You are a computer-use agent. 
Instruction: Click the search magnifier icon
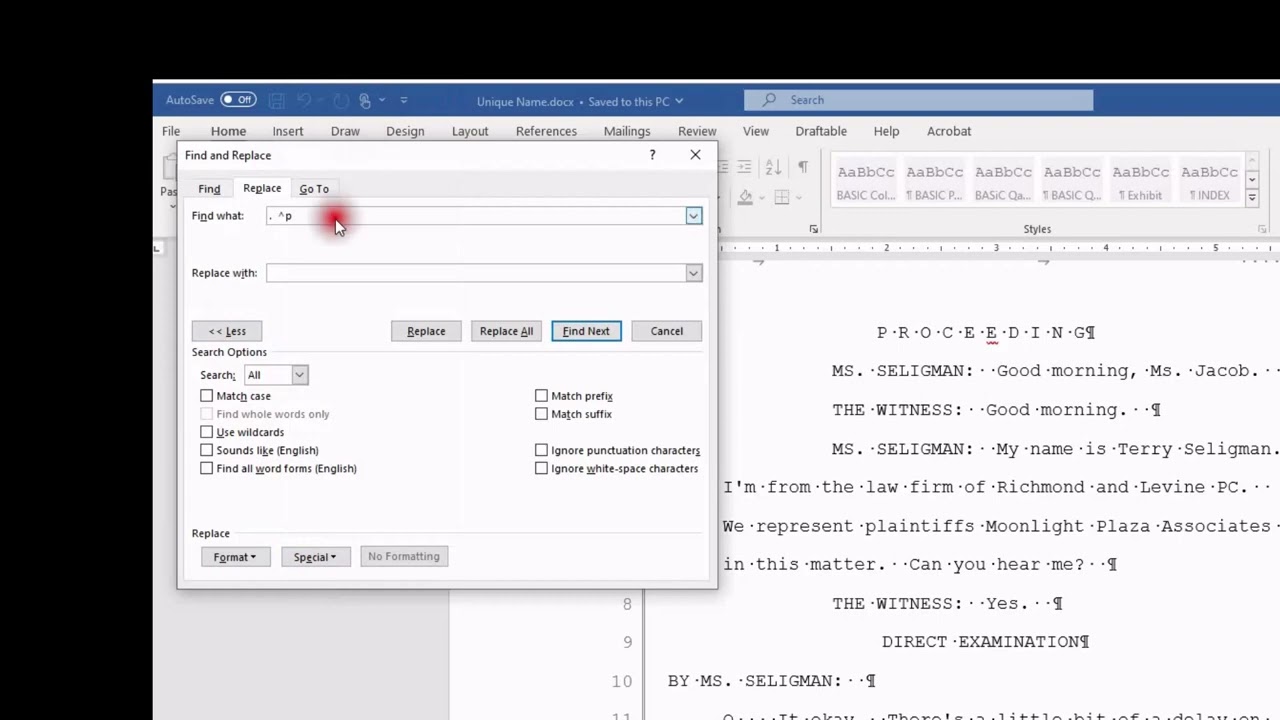point(769,100)
